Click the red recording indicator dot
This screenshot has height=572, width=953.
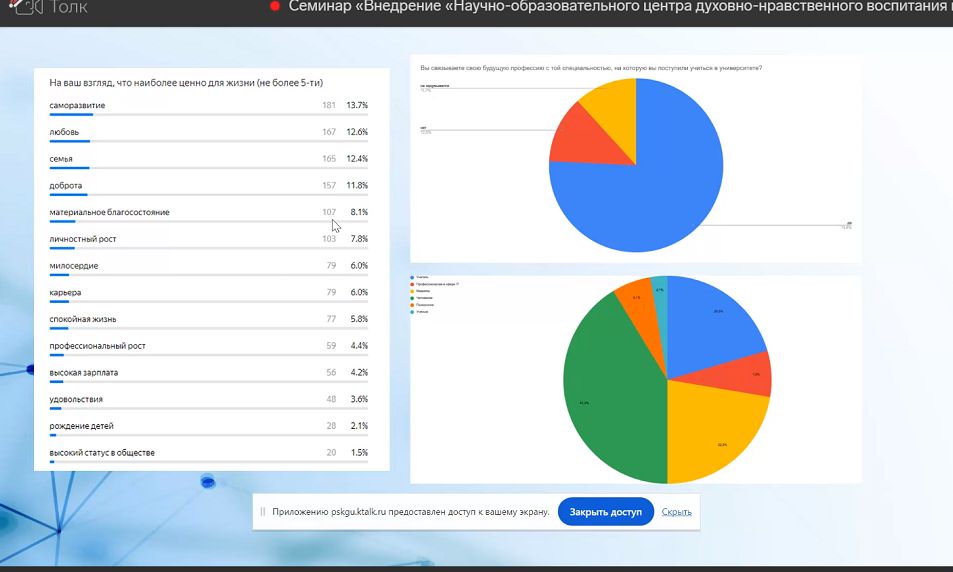coord(274,6)
